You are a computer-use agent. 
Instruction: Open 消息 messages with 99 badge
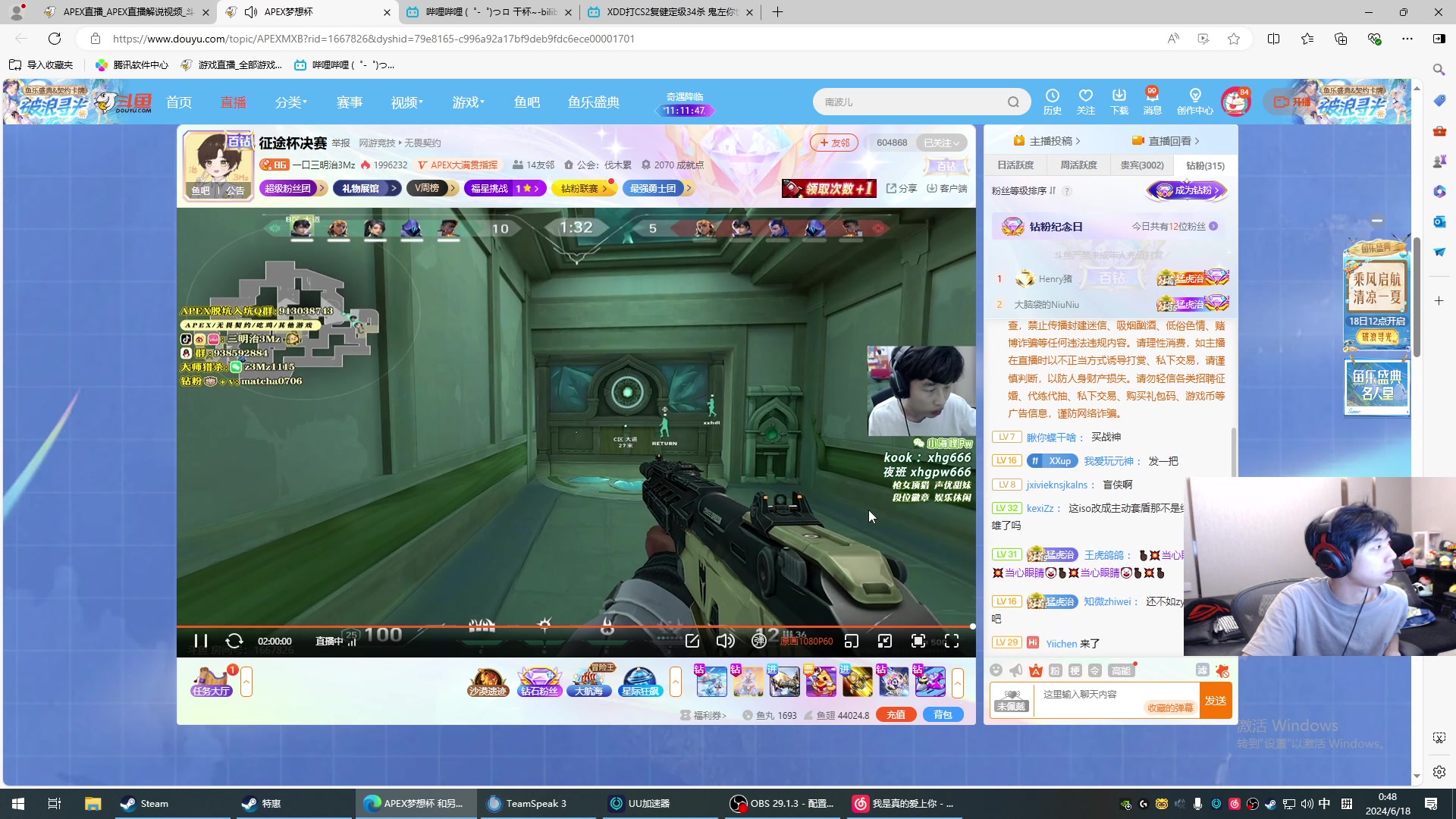1153,102
